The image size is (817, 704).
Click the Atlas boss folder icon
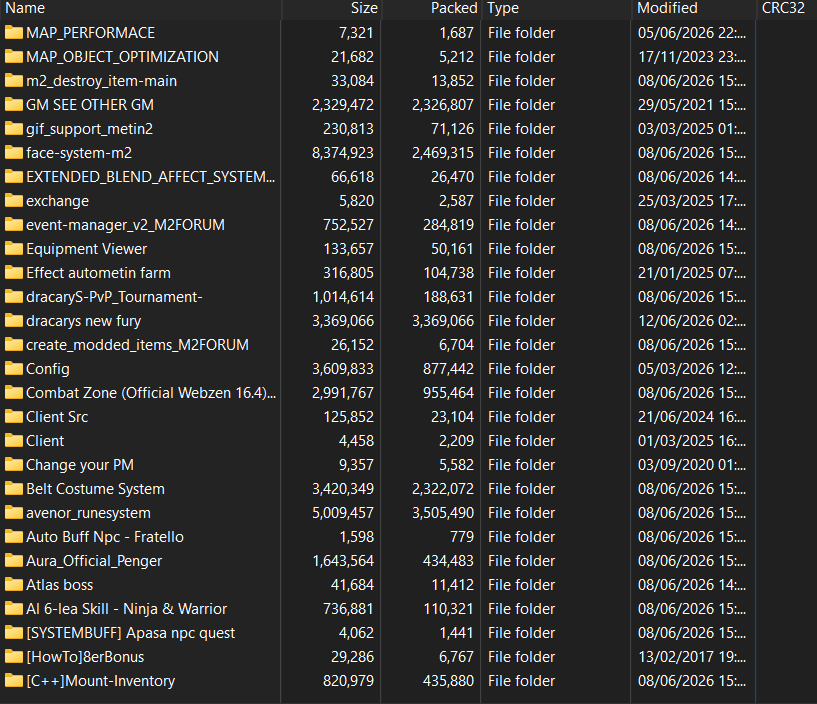14,584
